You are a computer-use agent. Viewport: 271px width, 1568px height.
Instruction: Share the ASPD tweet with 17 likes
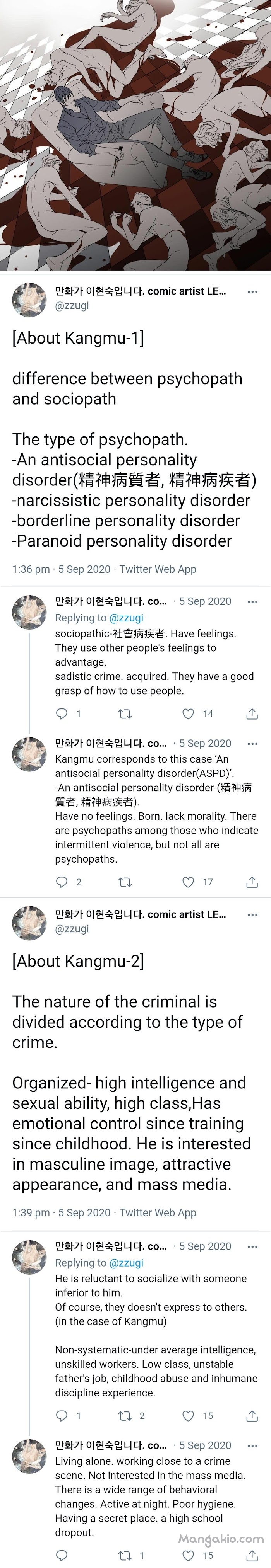[x=252, y=881]
